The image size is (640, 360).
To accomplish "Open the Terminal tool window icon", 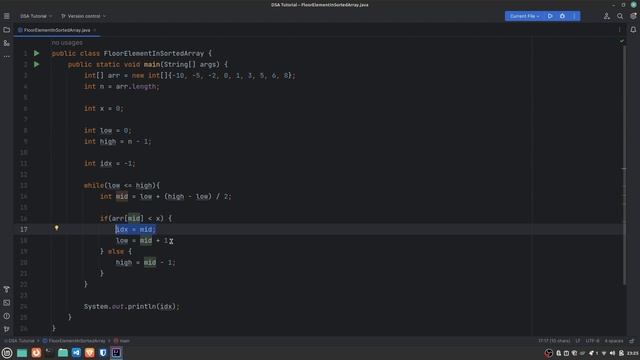I will (7, 302).
